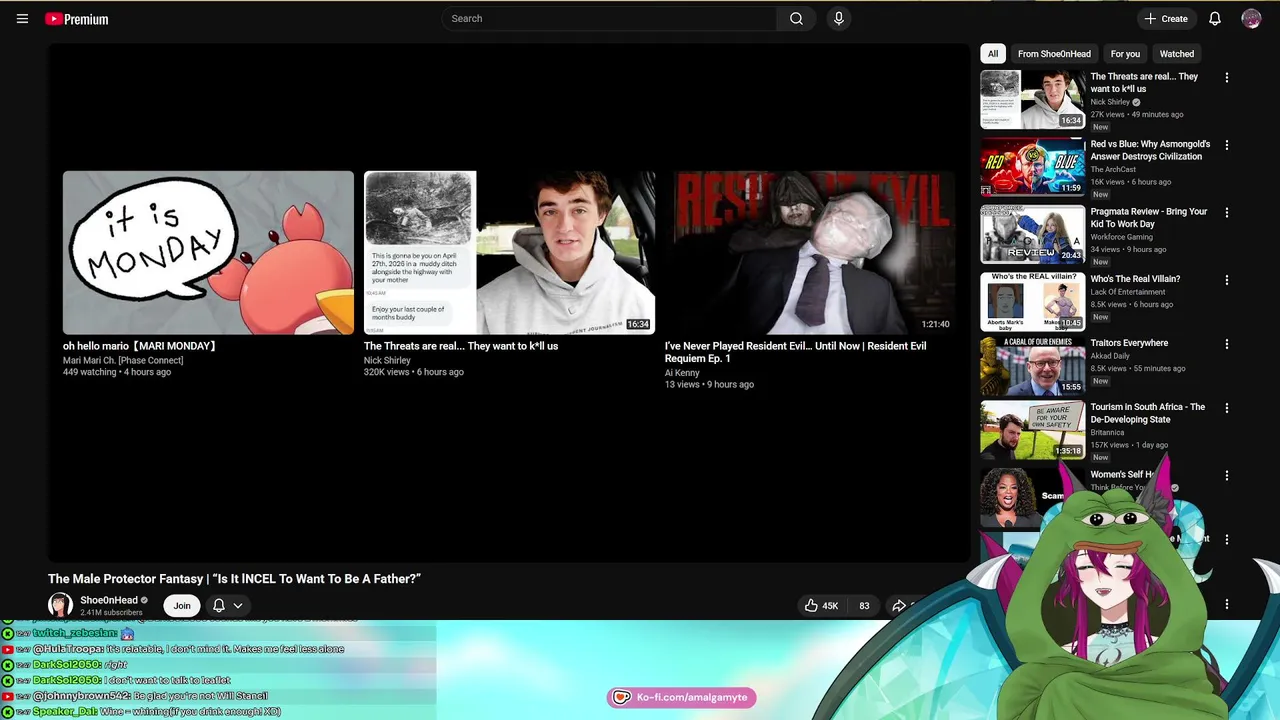The height and width of the screenshot is (720, 1280).
Task: Click 2.41M subscribers text
Action: coord(111,612)
